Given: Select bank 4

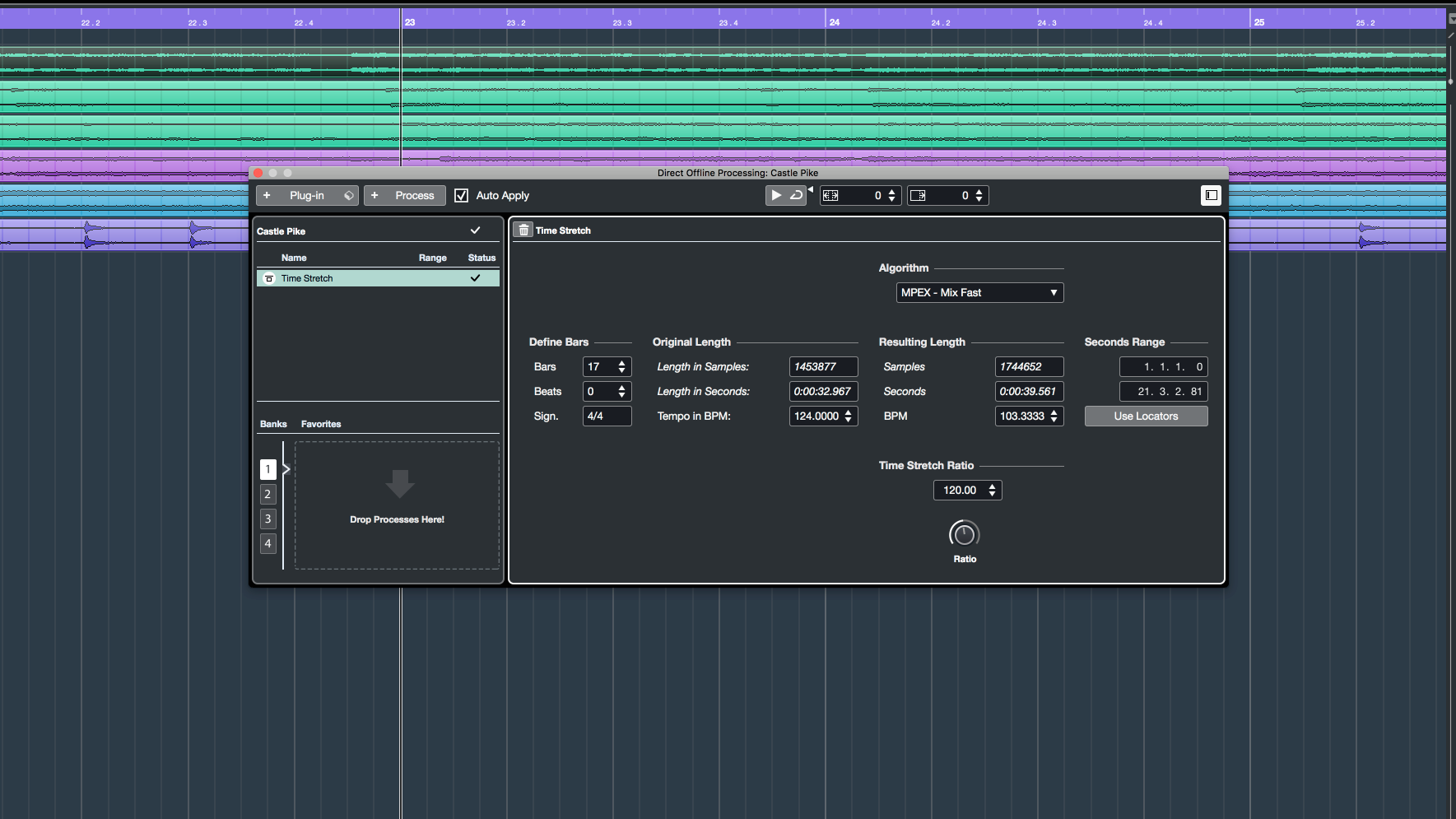Looking at the screenshot, I should coord(267,543).
